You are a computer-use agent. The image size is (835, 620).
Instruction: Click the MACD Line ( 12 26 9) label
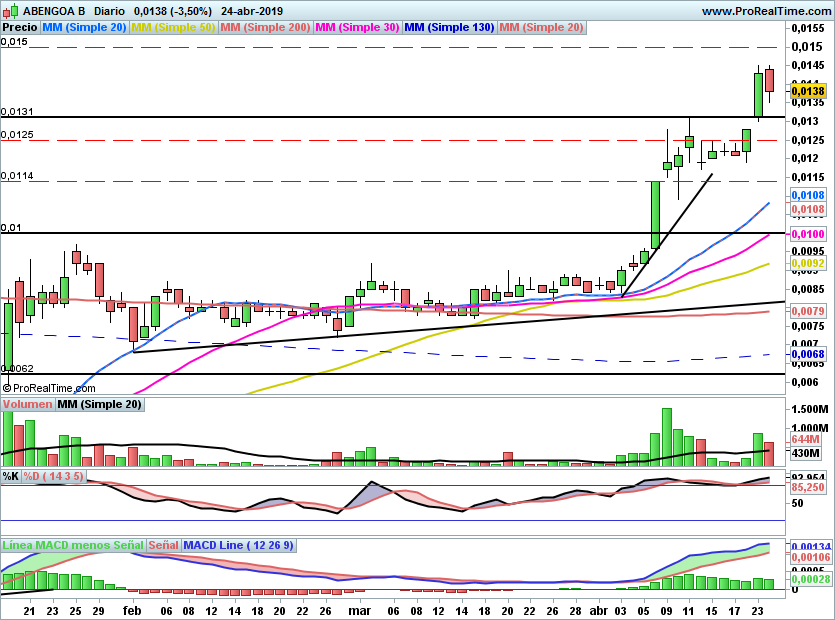[238, 545]
